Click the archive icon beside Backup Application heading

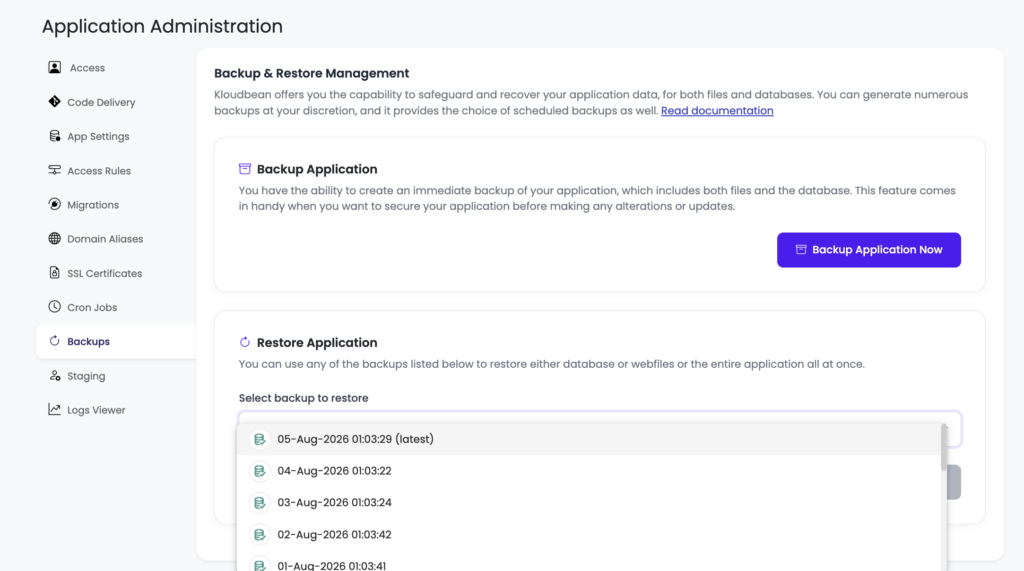tap(245, 169)
